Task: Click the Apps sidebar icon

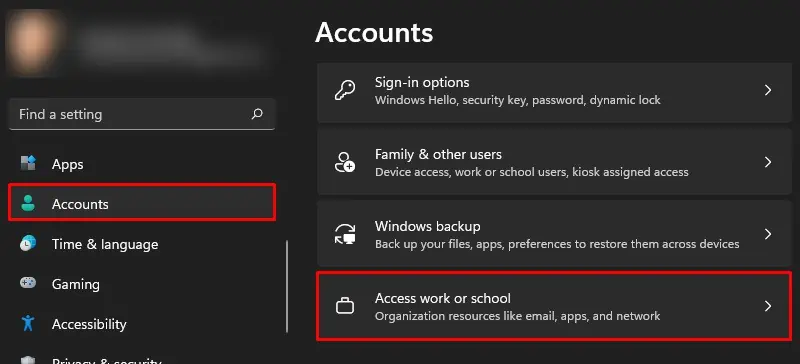Action: (x=28, y=164)
